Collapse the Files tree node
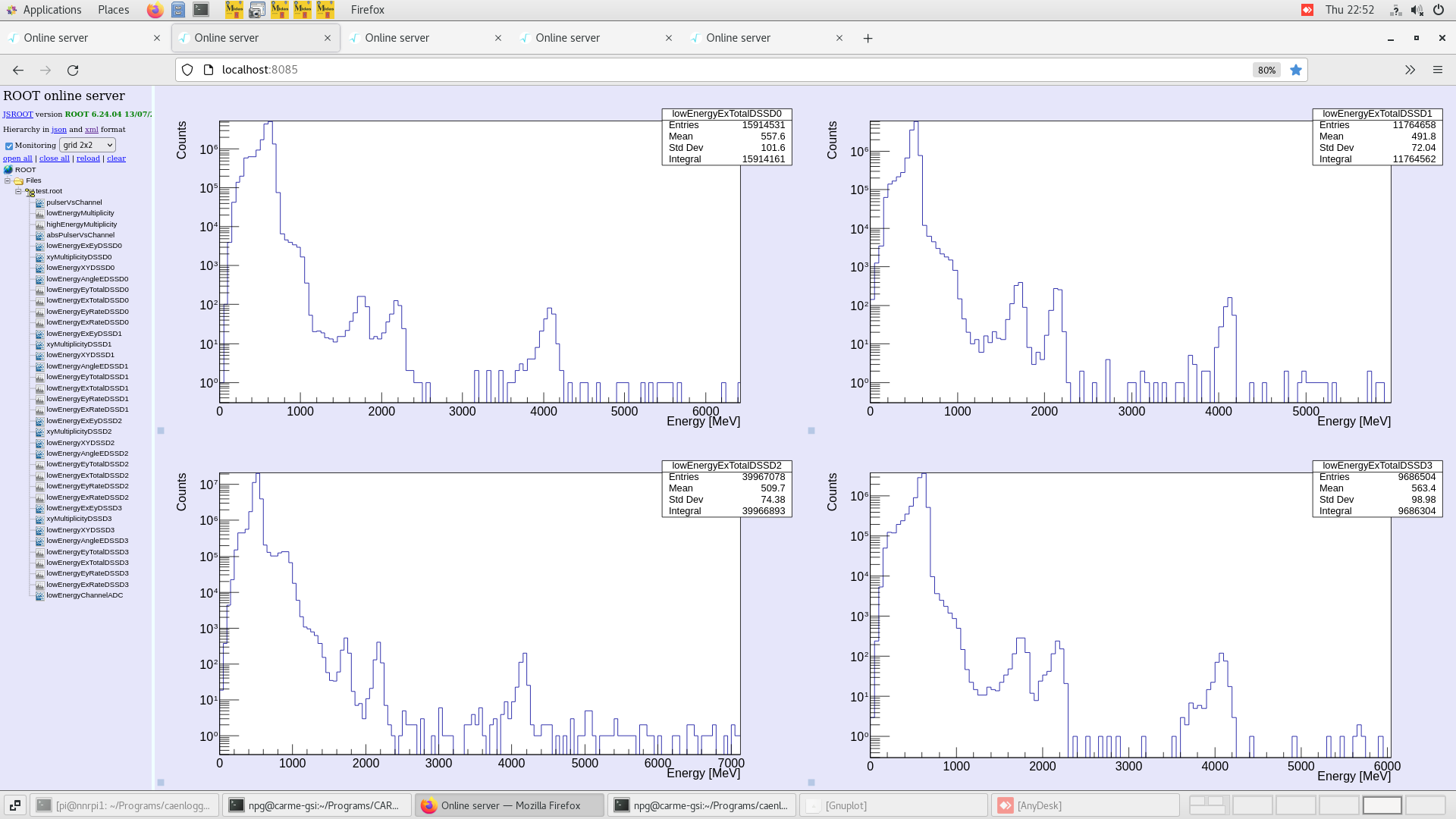The width and height of the screenshot is (1456, 819). click(7, 180)
